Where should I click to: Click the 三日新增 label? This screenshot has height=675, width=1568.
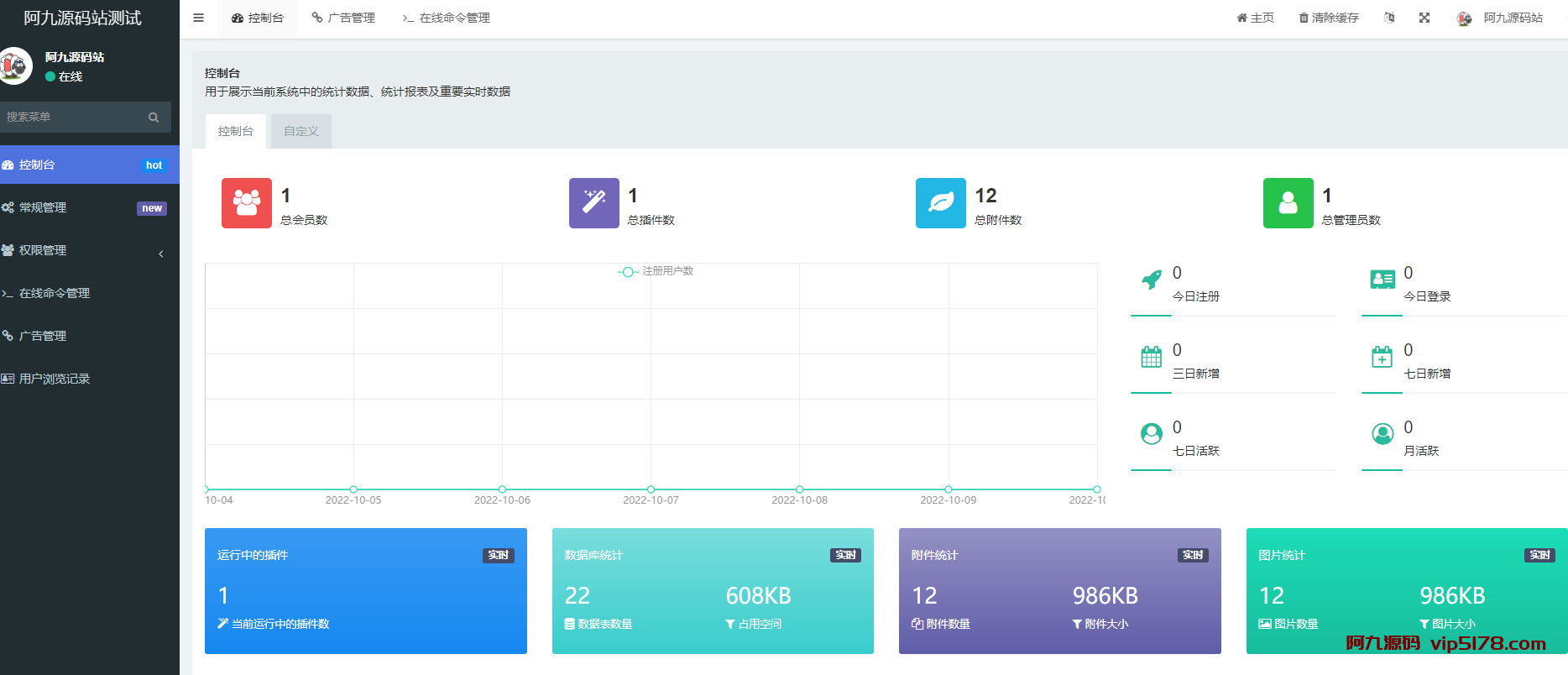pyautogui.click(x=1196, y=374)
